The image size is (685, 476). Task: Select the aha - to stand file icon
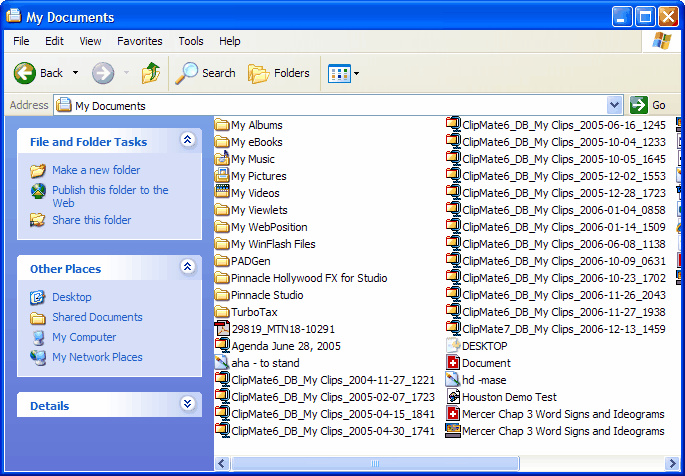coord(222,362)
